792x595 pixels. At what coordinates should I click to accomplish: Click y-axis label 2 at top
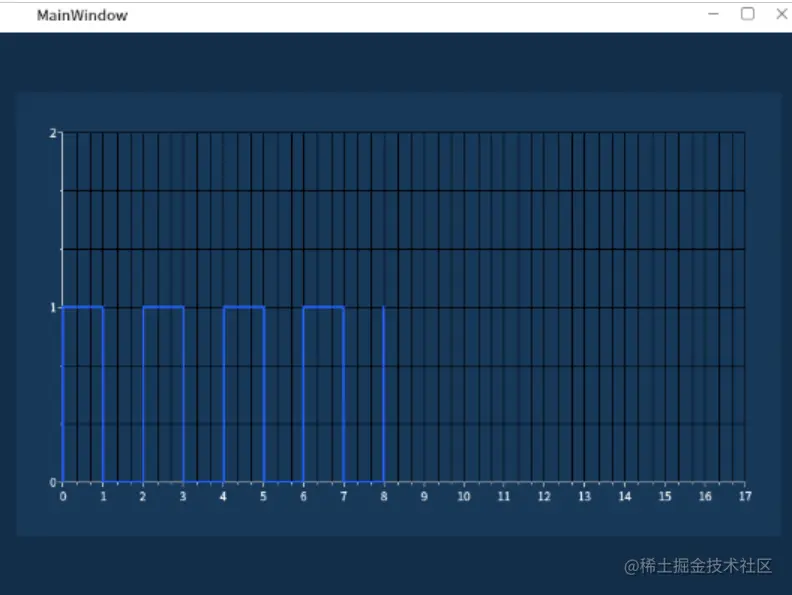coord(53,133)
